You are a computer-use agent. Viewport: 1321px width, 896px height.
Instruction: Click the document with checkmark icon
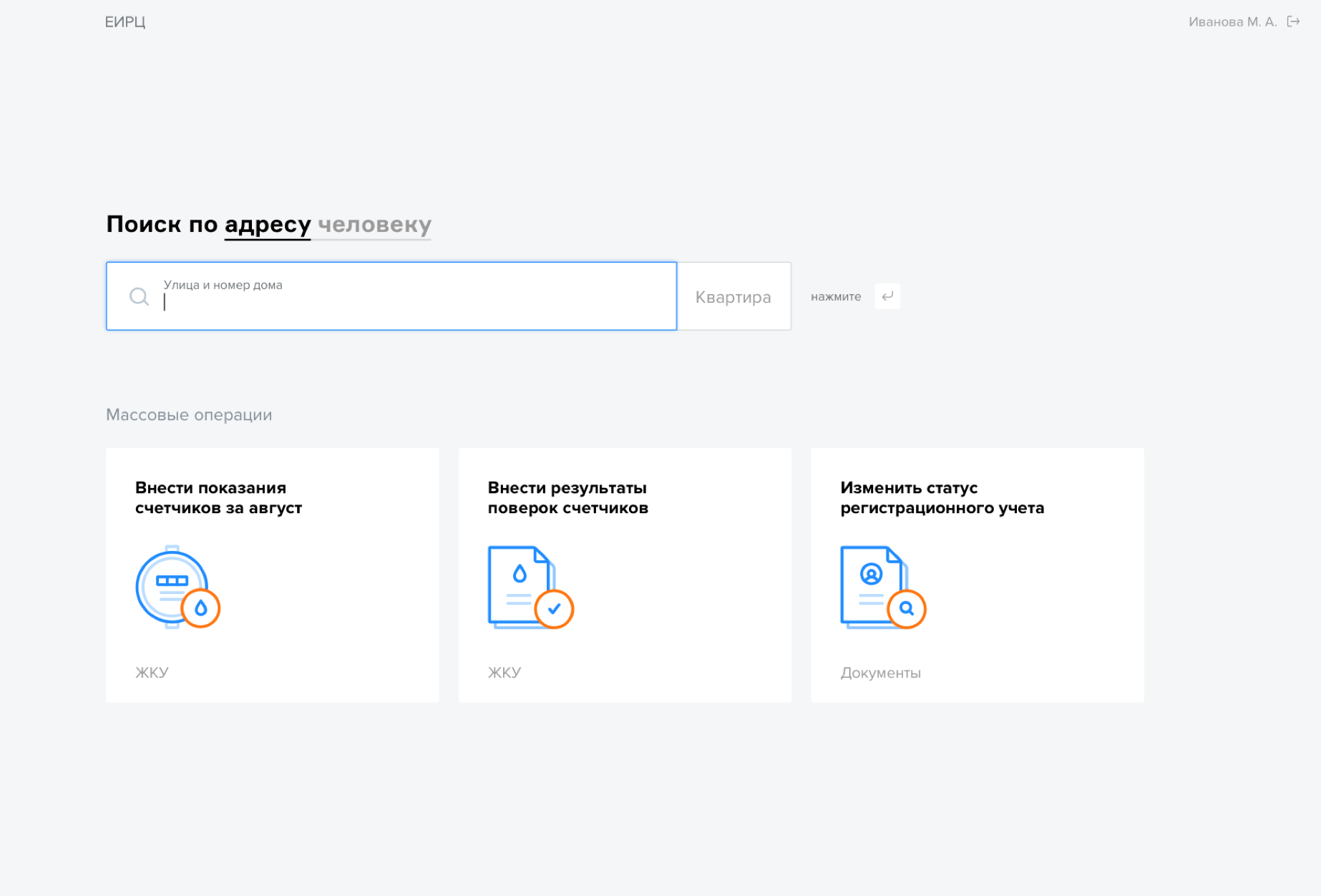(530, 588)
